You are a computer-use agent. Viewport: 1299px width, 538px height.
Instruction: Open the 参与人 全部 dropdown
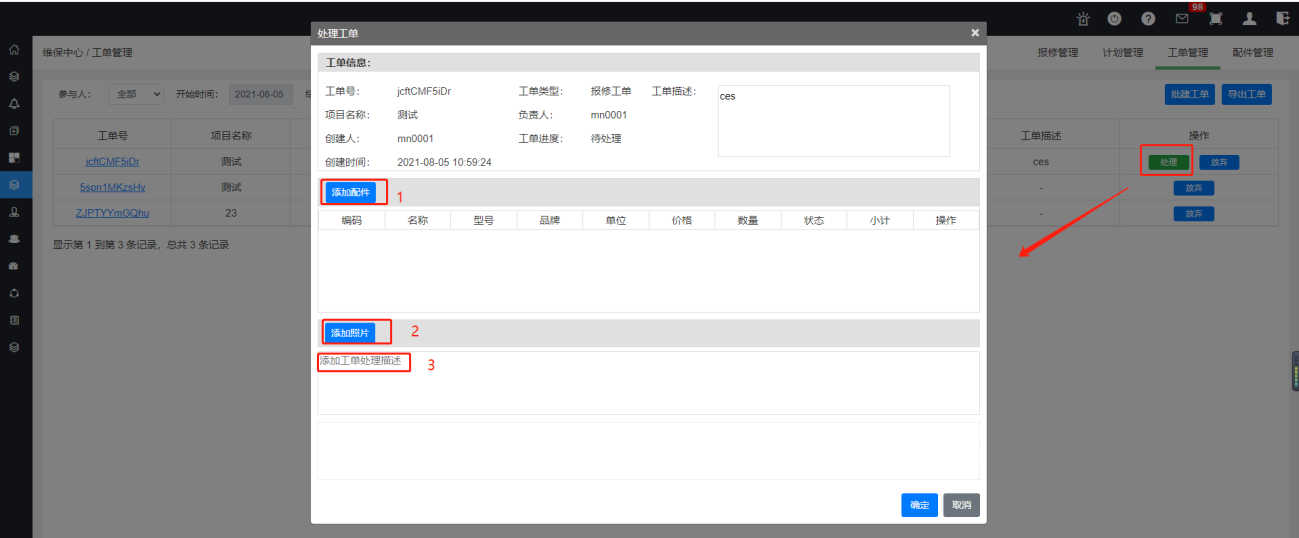pyautogui.click(x=136, y=94)
